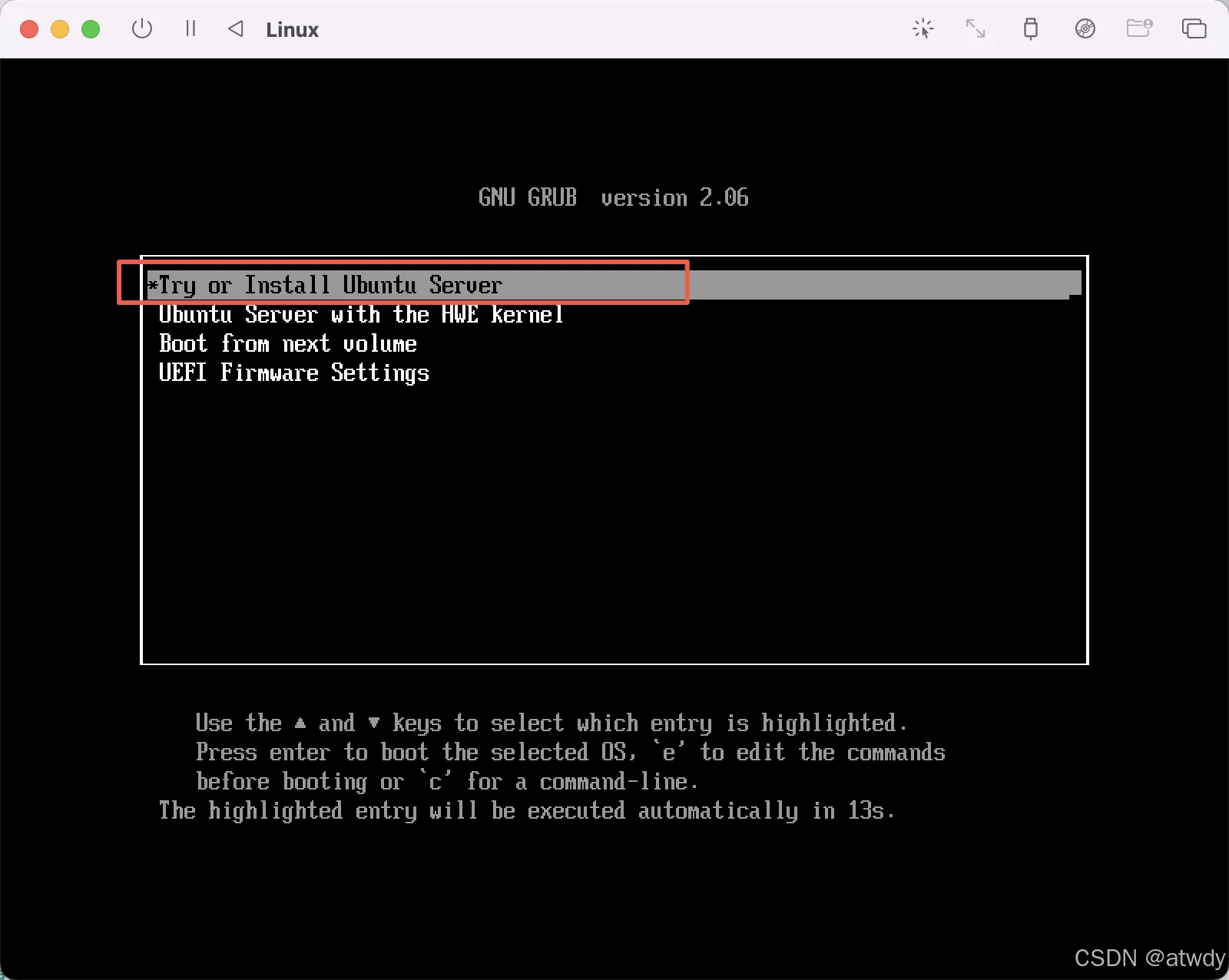The image size is (1229, 980).
Task: Click the VM power button icon
Action: click(x=142, y=29)
